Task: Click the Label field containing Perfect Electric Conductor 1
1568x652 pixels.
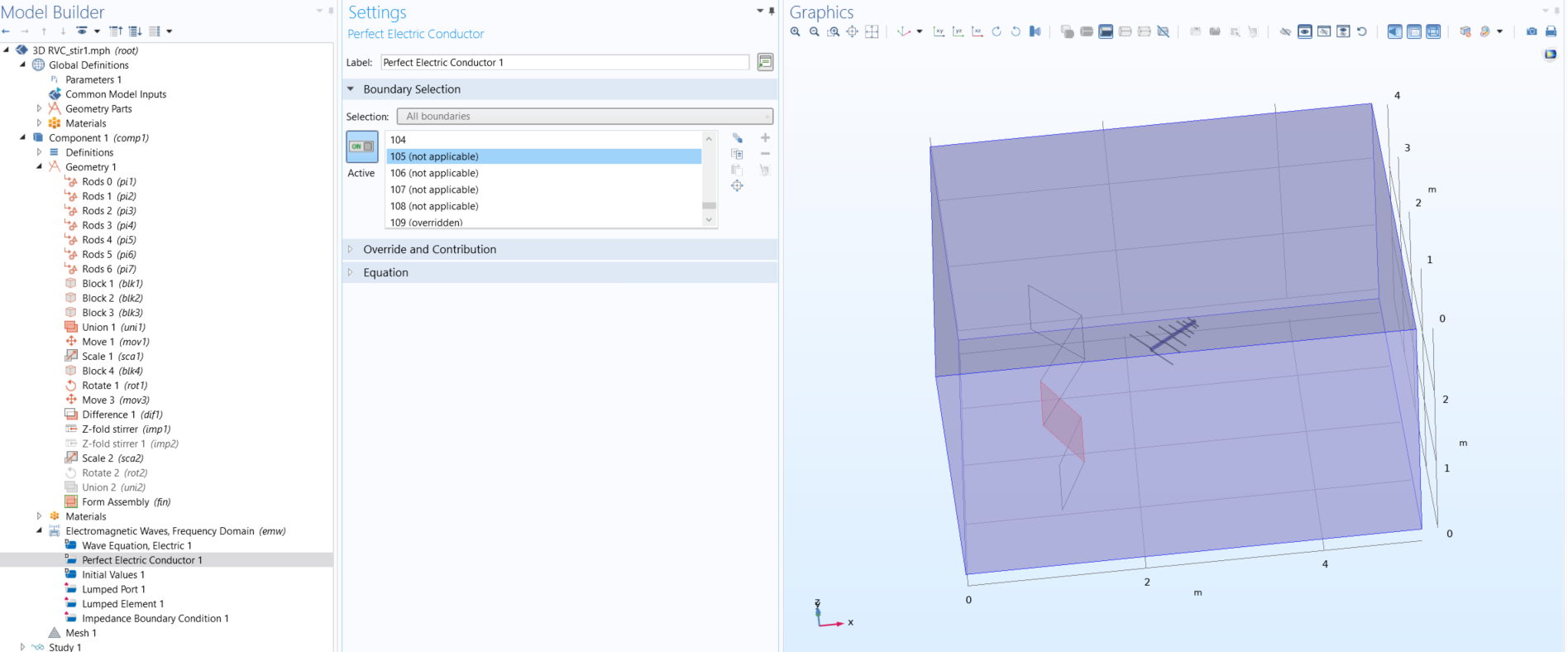Action: [x=565, y=62]
